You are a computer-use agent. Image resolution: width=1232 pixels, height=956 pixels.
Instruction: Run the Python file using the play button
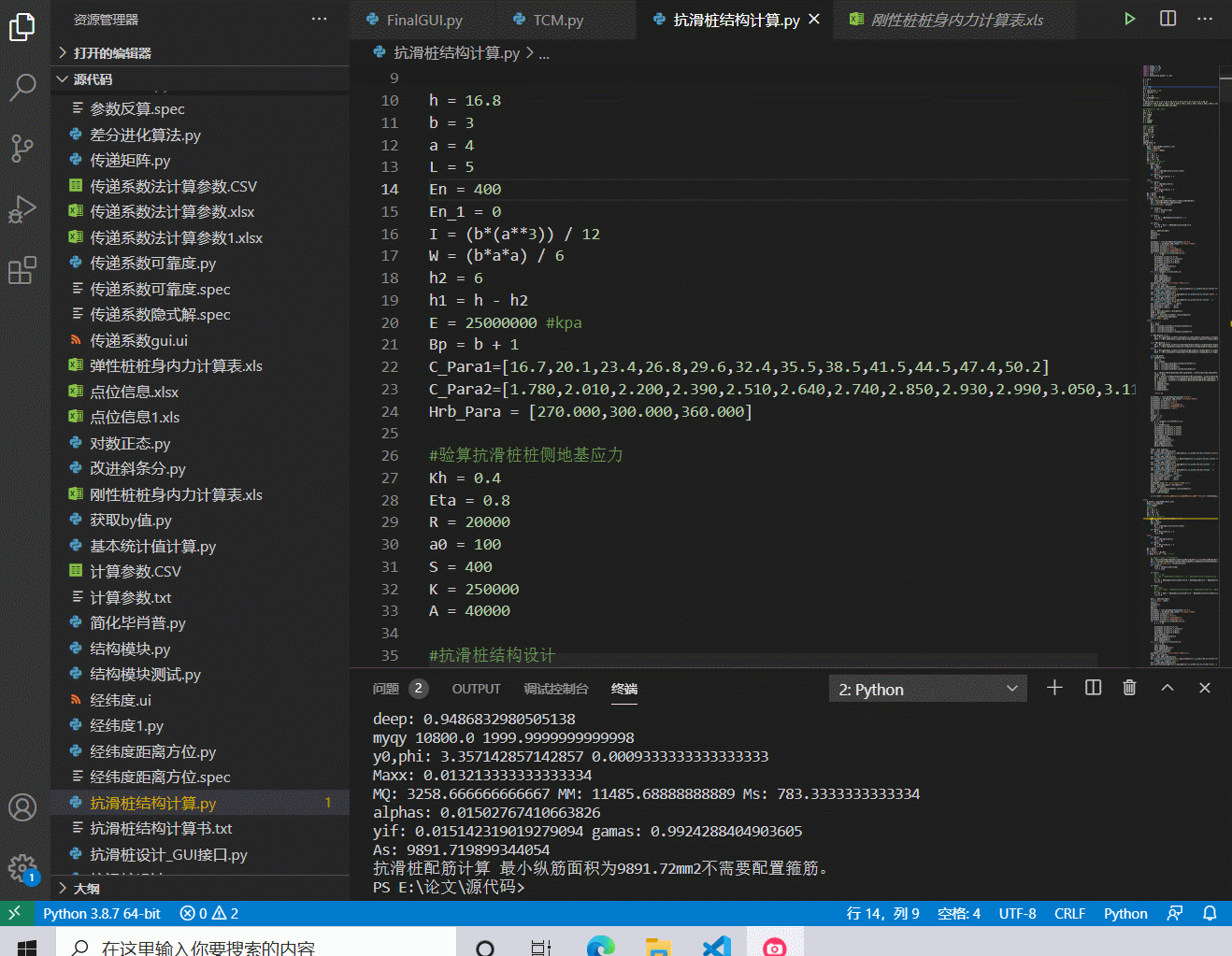tap(1129, 18)
